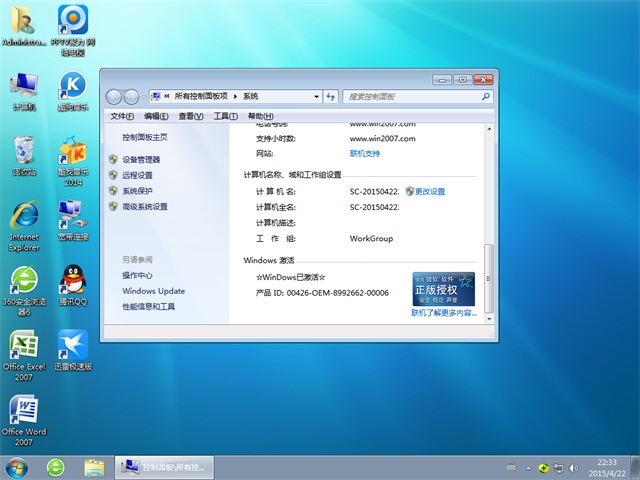Open the Recycle Bin desktop icon
The image size is (640, 480).
pyautogui.click(x=24, y=152)
